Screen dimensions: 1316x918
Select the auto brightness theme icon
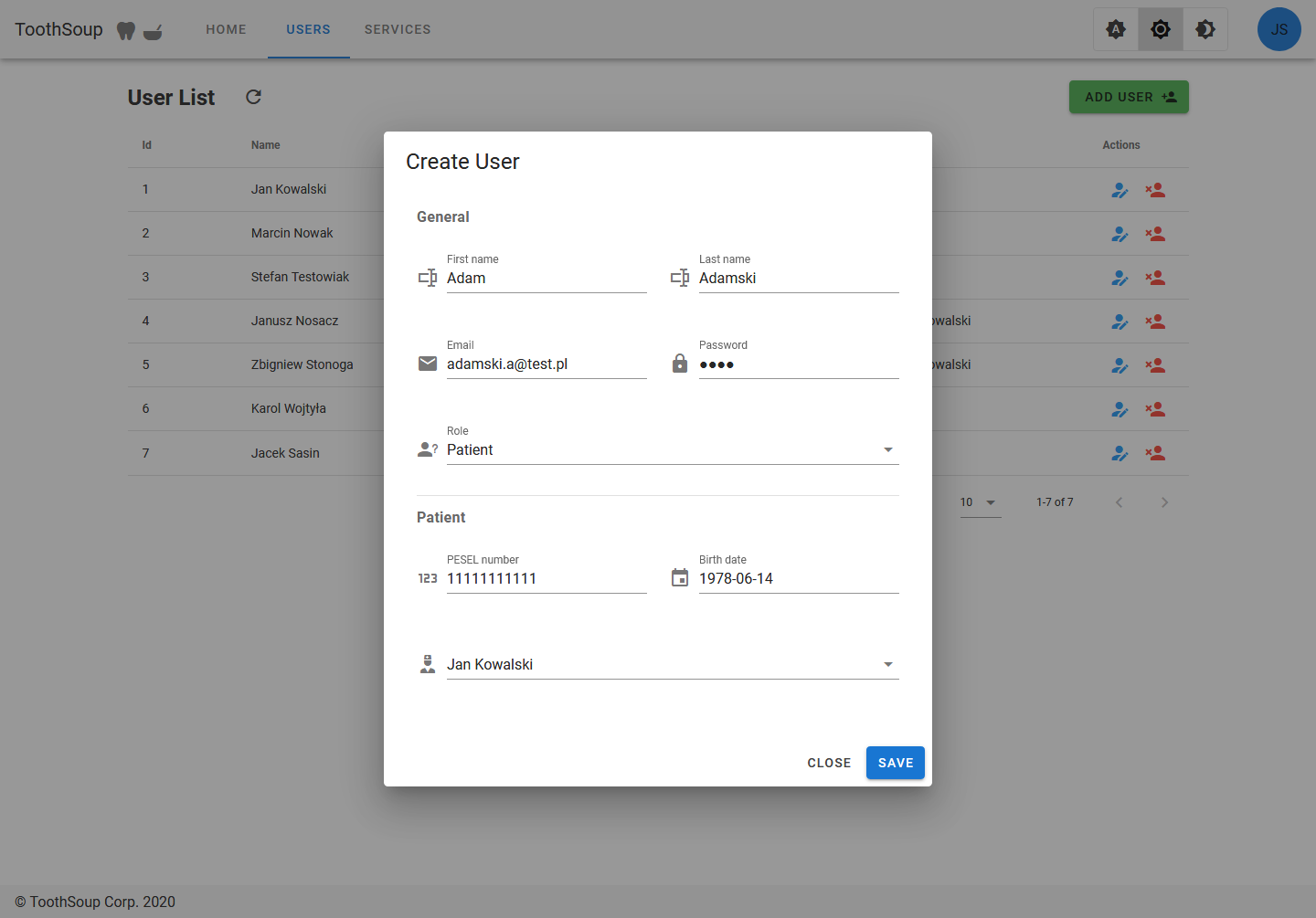coord(1116,29)
